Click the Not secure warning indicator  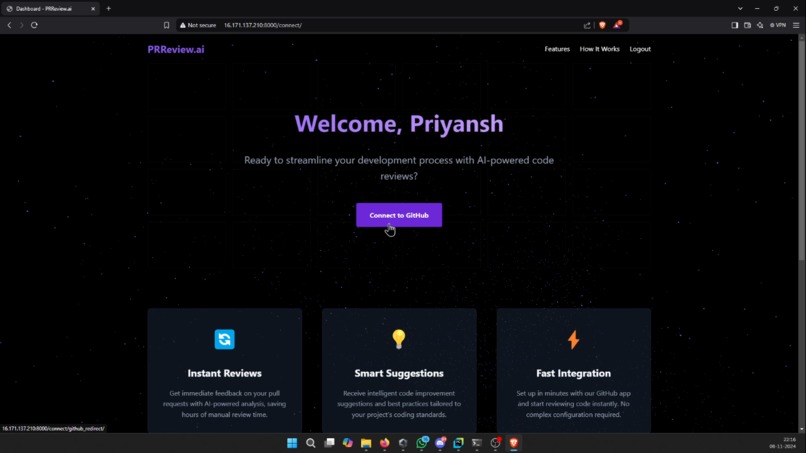[198, 25]
